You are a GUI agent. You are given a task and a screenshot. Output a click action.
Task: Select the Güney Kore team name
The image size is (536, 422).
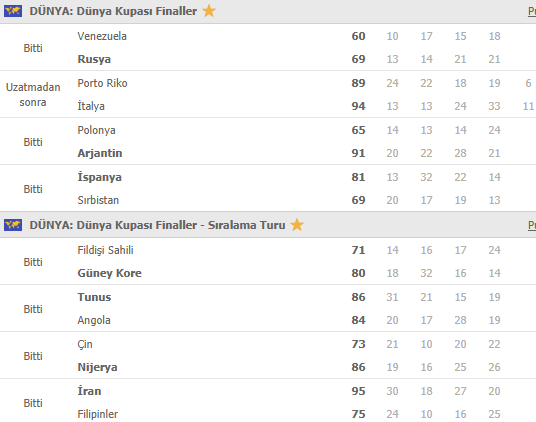point(109,273)
